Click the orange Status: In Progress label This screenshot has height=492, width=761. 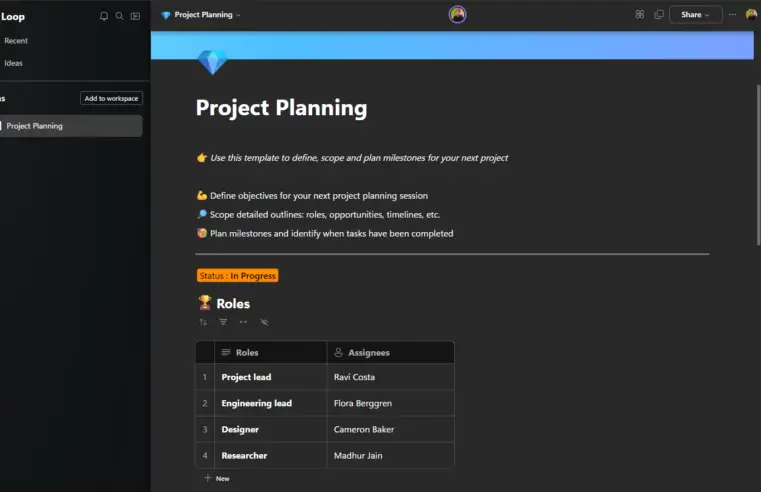[238, 276]
